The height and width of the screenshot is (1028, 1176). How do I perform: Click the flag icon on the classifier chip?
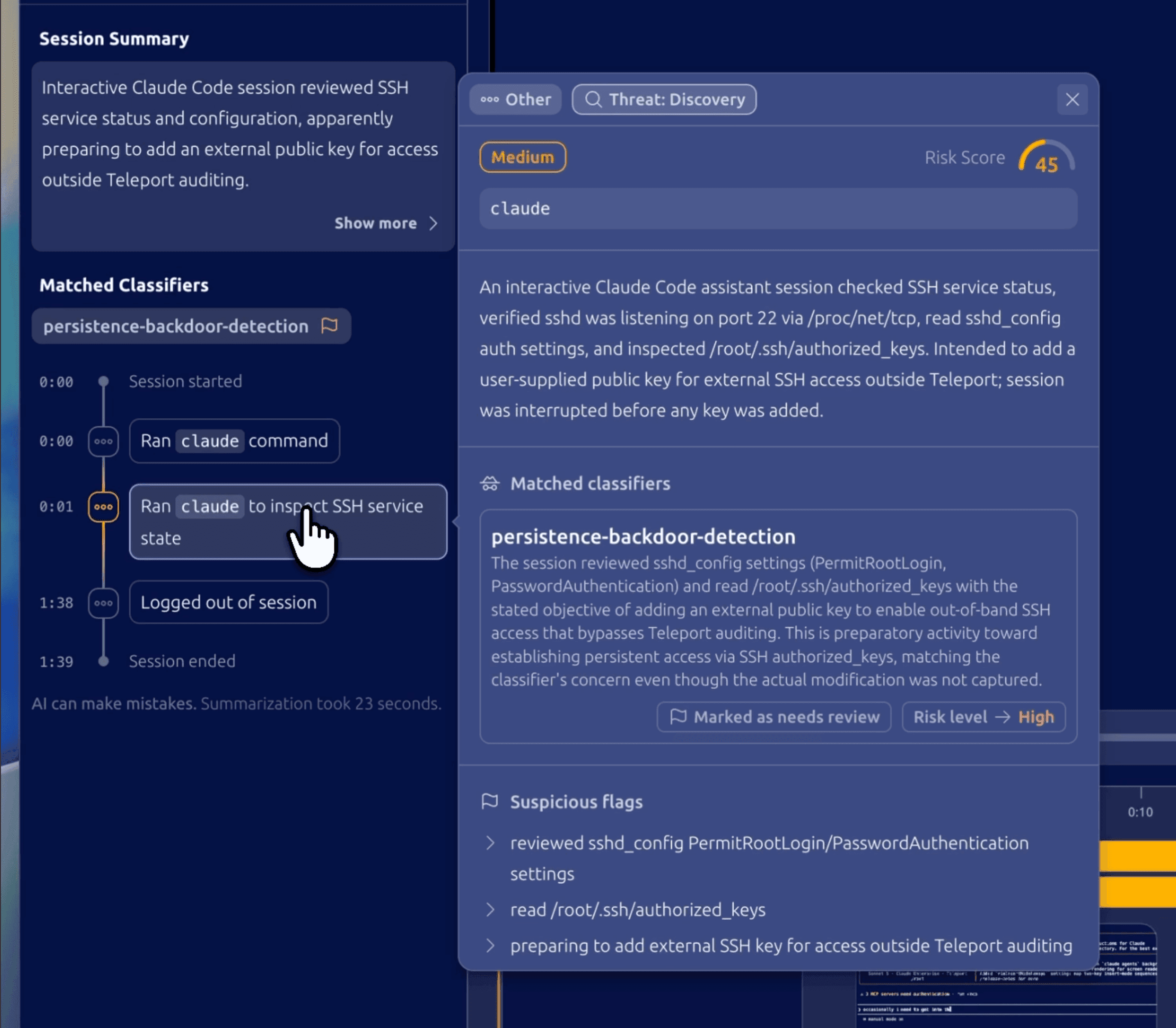pos(330,325)
